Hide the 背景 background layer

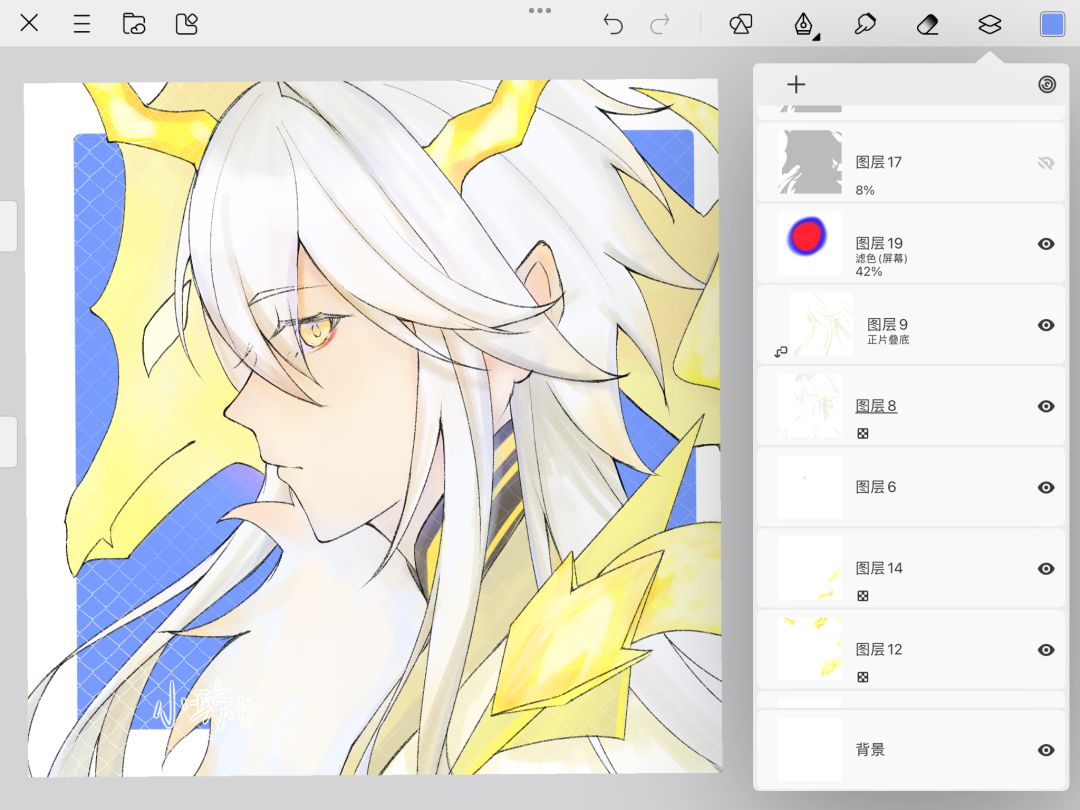(1046, 750)
